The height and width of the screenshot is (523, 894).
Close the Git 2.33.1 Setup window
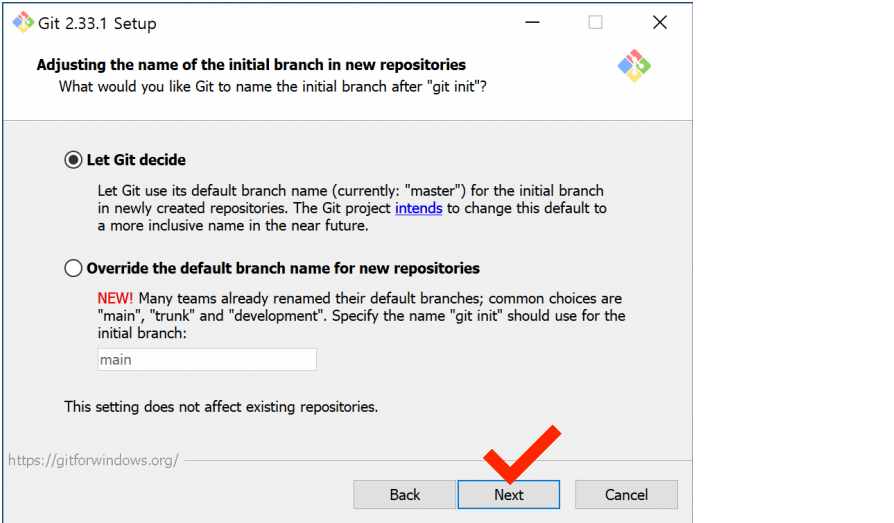(x=660, y=23)
